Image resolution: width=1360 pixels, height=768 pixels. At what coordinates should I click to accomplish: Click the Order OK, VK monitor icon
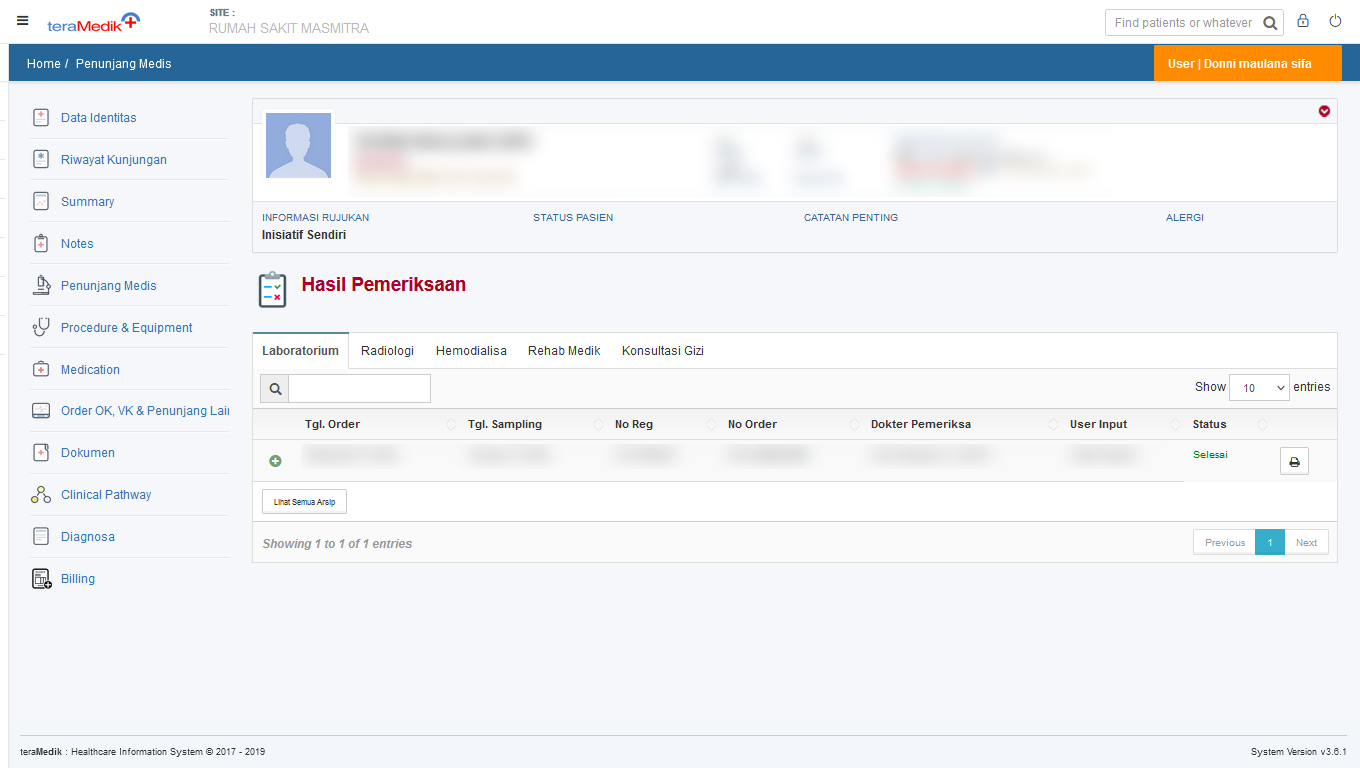tap(41, 411)
